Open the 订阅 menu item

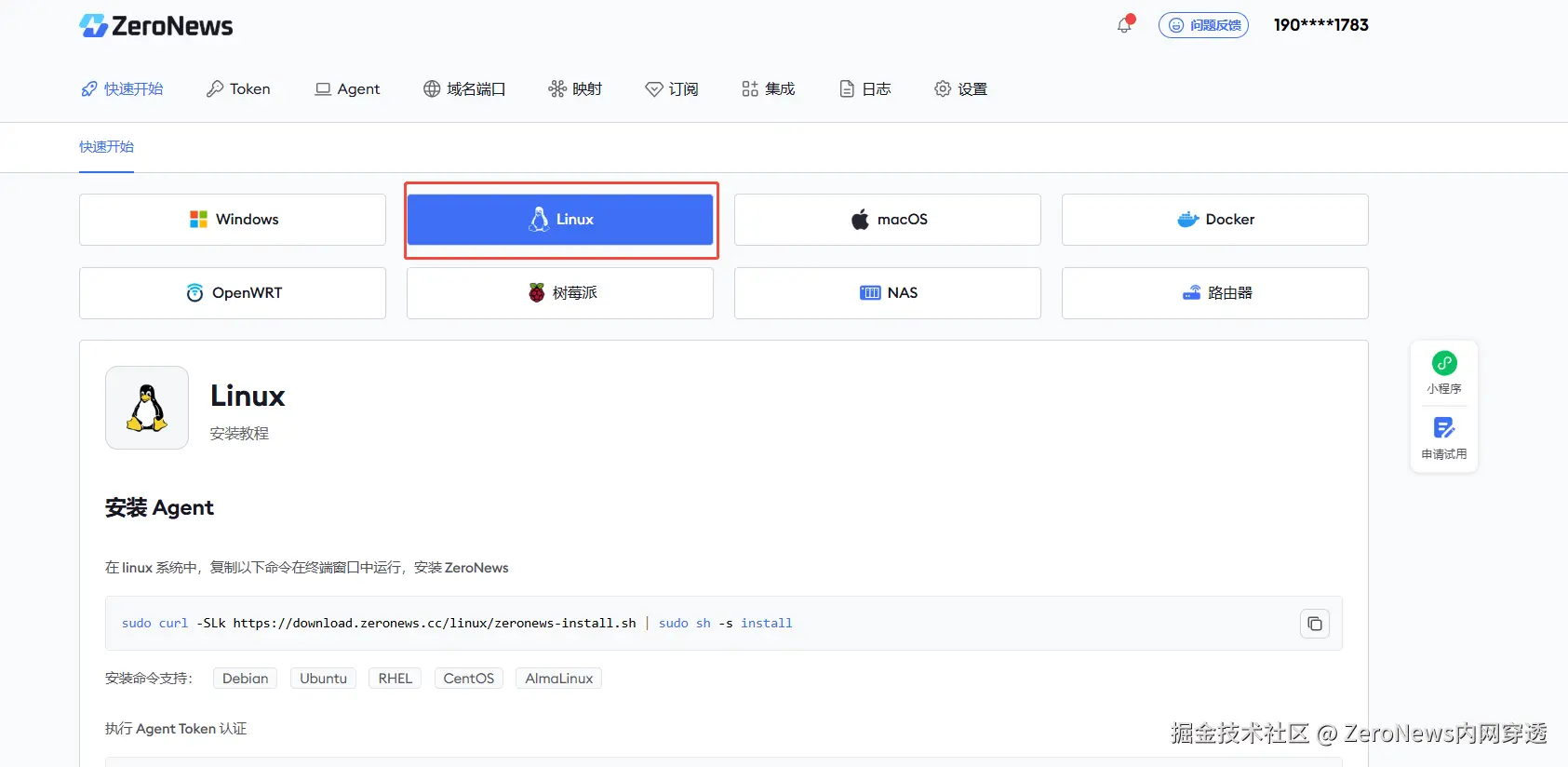[x=671, y=88]
